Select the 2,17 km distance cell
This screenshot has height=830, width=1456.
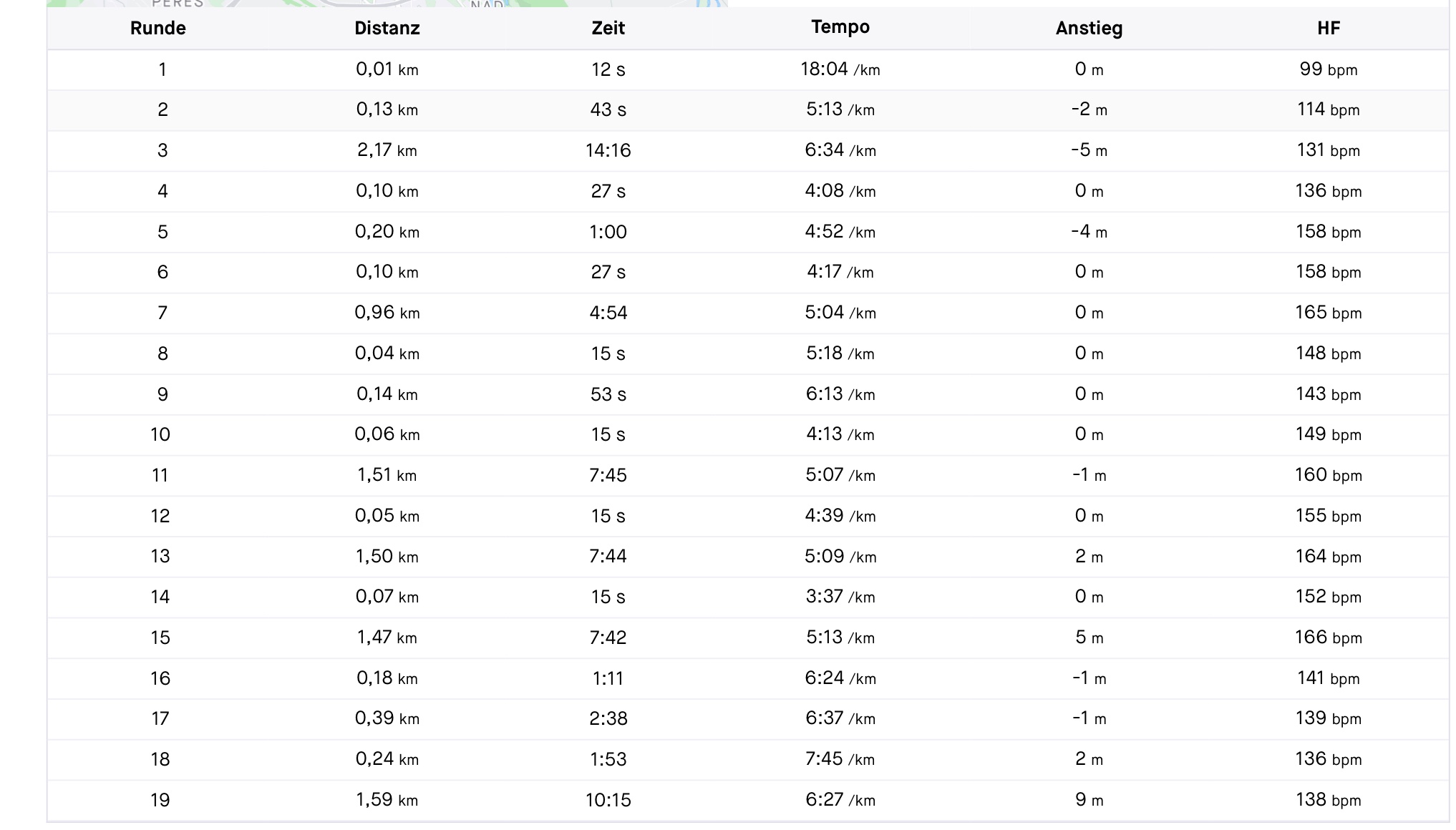pyautogui.click(x=387, y=150)
